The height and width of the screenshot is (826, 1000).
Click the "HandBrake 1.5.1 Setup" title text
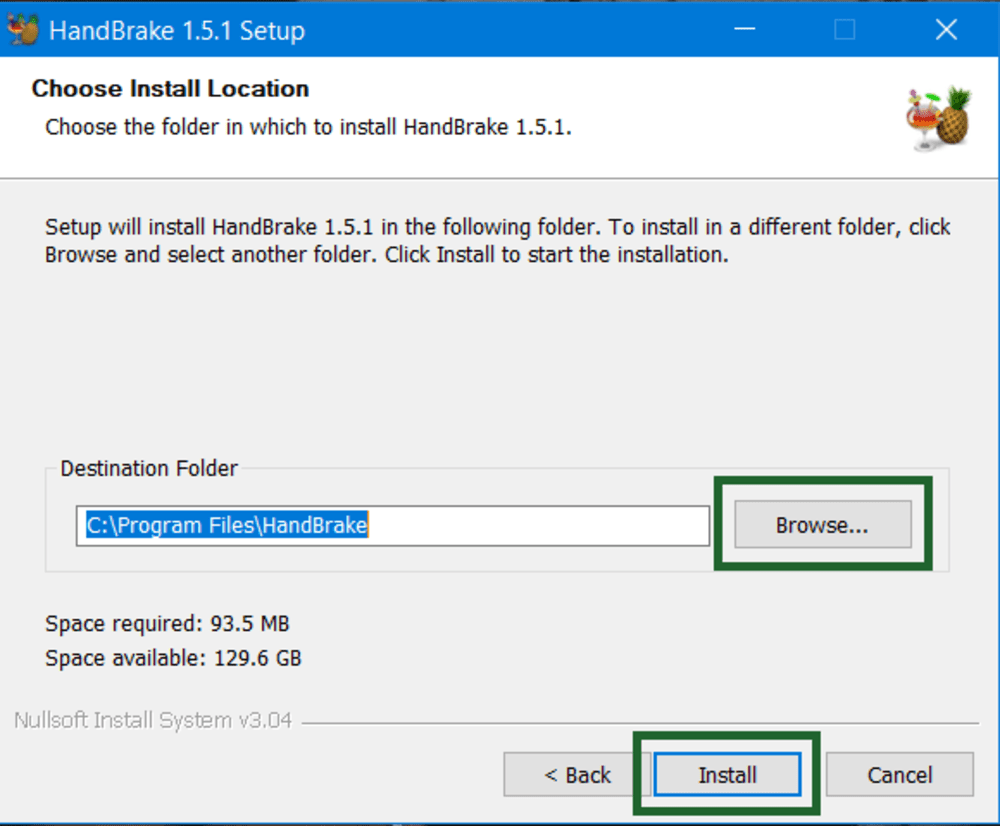(x=177, y=31)
